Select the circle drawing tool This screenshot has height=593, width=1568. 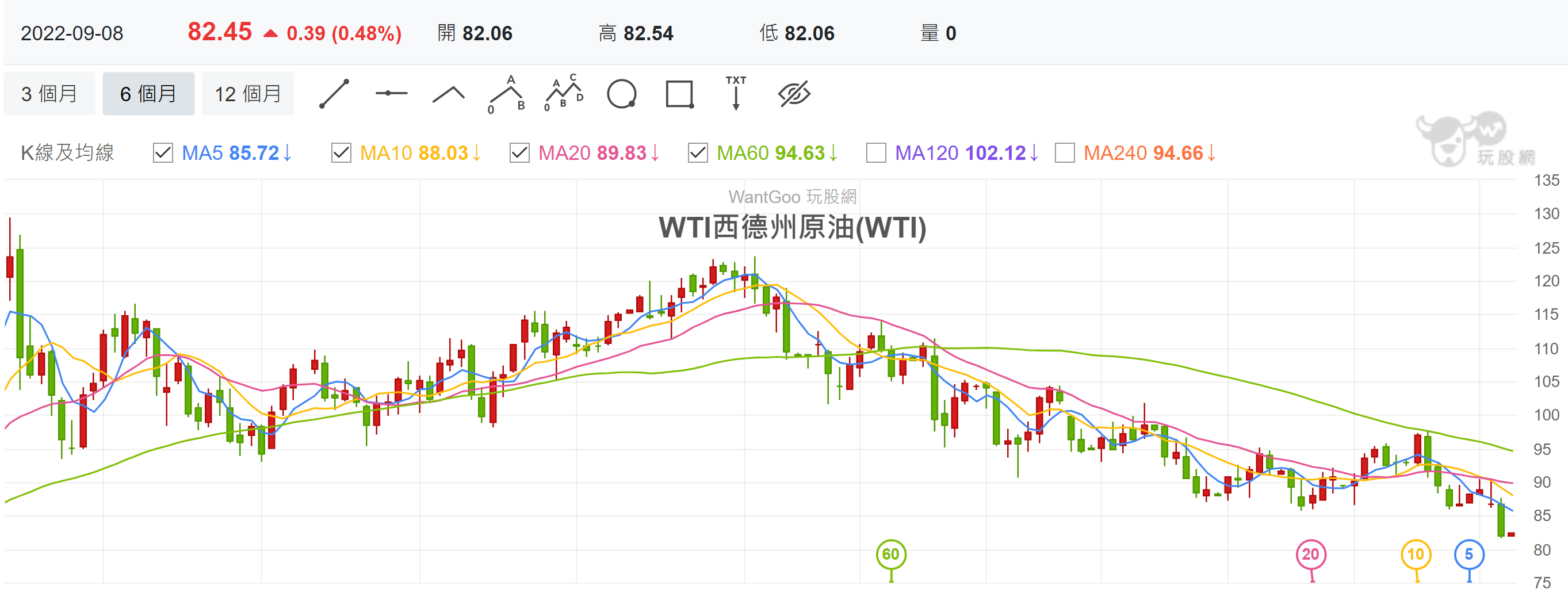click(x=621, y=94)
